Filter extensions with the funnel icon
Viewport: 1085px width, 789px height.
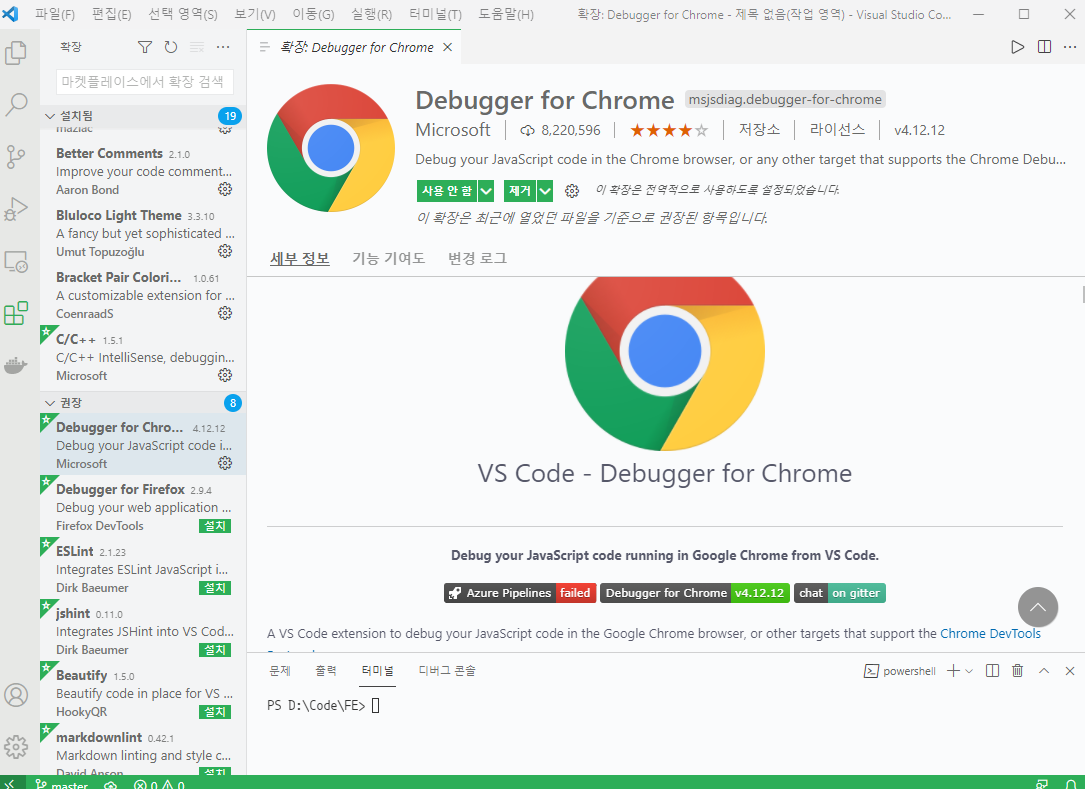pyautogui.click(x=145, y=47)
